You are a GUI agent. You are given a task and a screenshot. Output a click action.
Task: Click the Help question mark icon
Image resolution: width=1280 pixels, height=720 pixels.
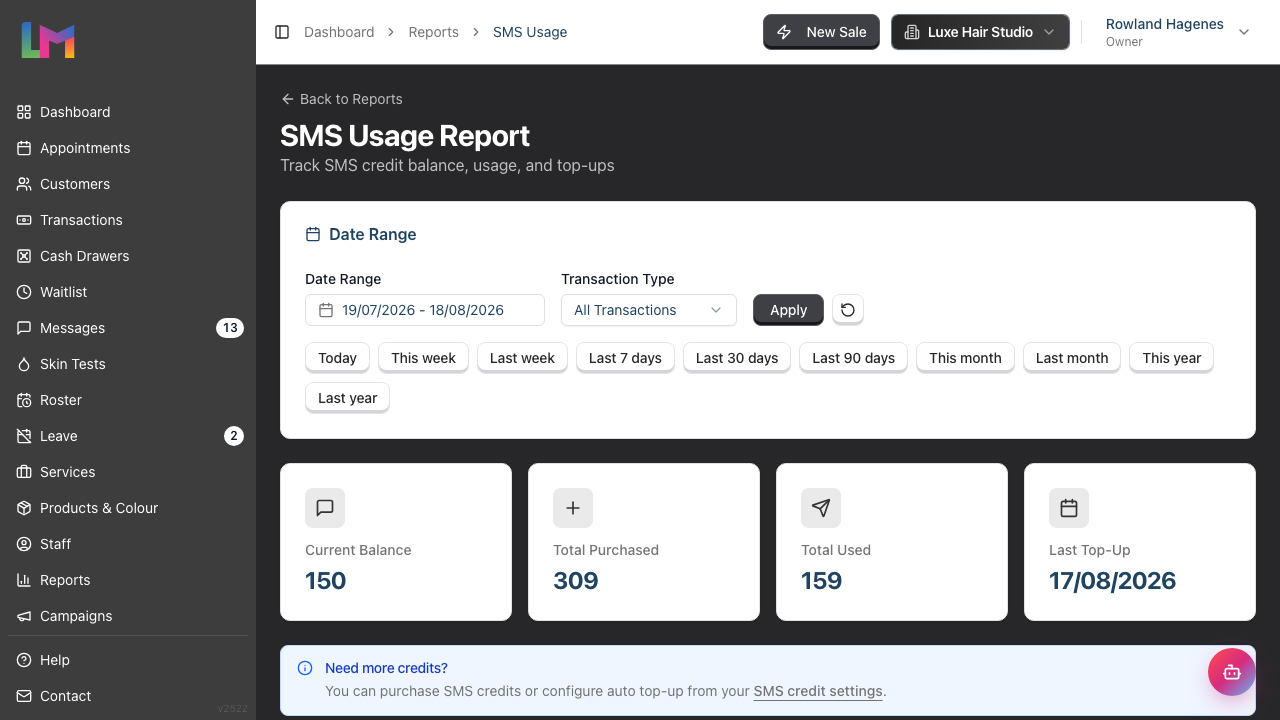click(x=24, y=660)
